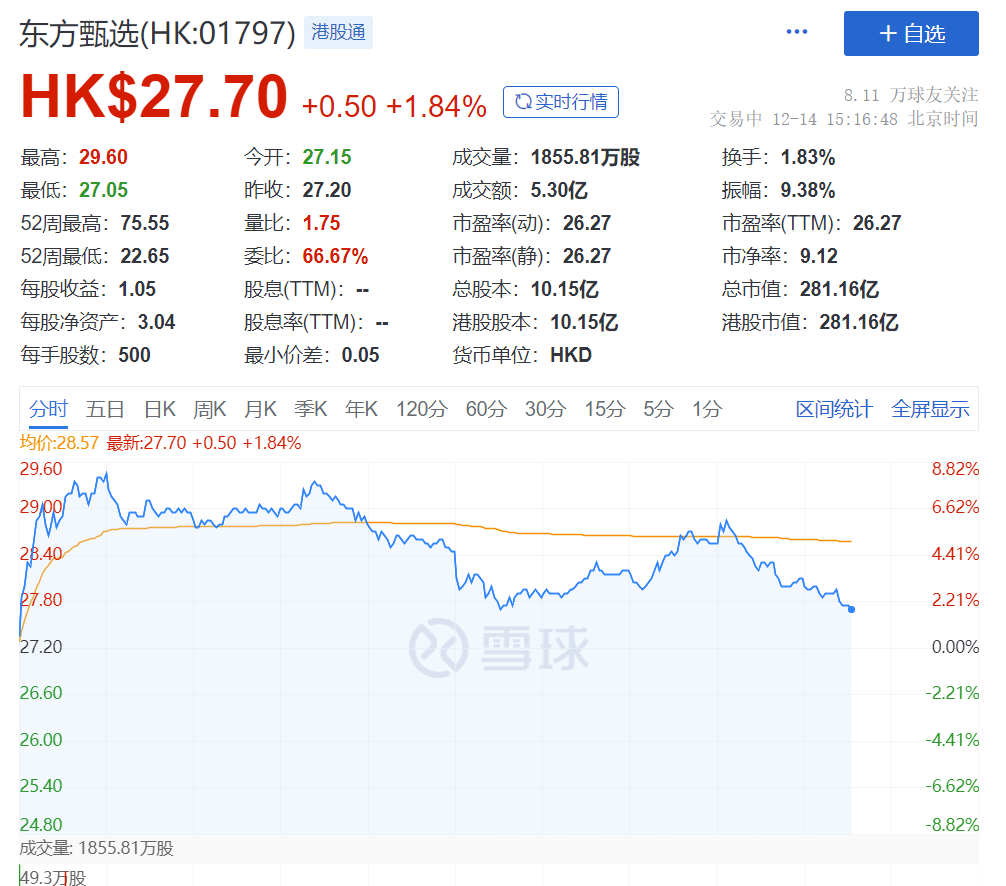Switch to the 1分 chart tab
The width and height of the screenshot is (1006, 886).
point(707,409)
